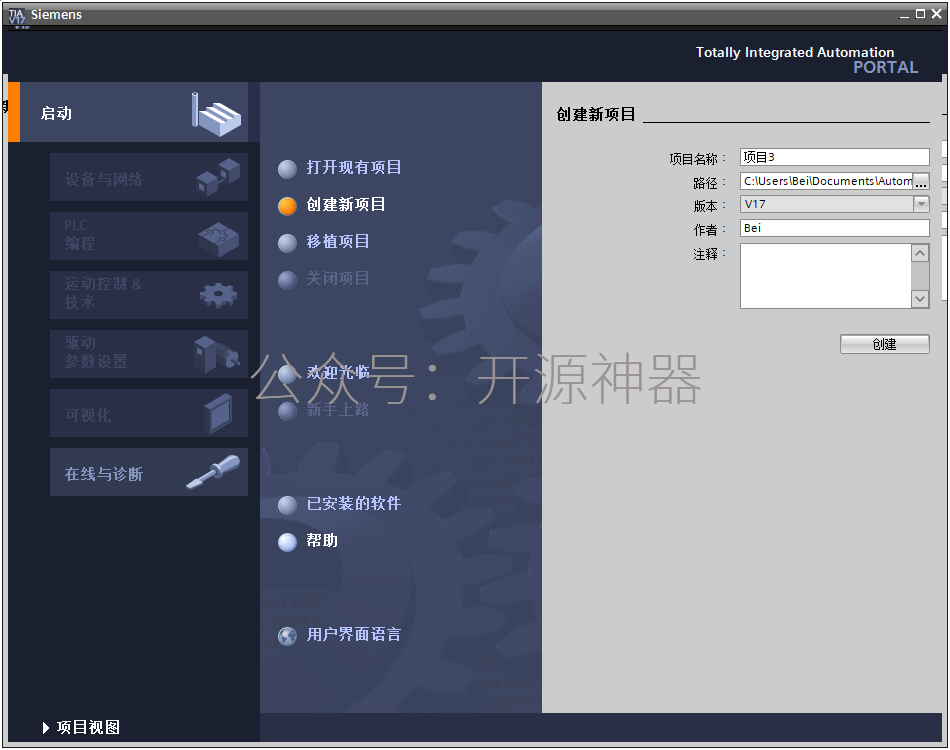Click the bullet beside 新手上路

pos(287,411)
